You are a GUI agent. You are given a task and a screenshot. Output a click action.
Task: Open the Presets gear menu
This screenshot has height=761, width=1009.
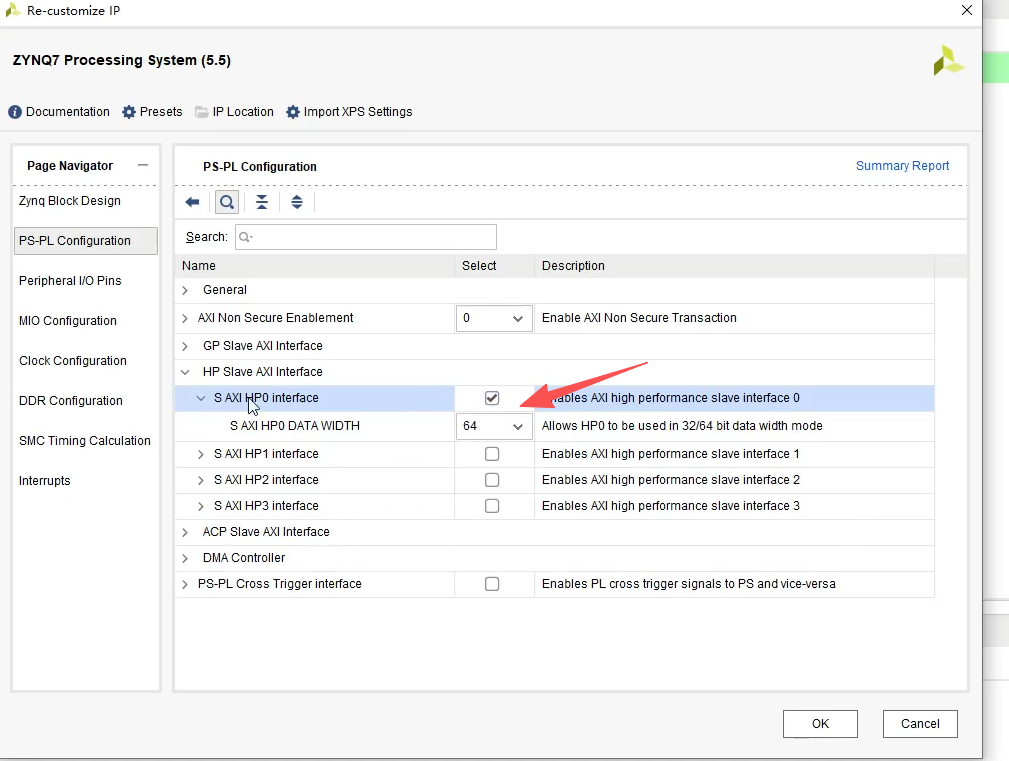click(x=152, y=112)
